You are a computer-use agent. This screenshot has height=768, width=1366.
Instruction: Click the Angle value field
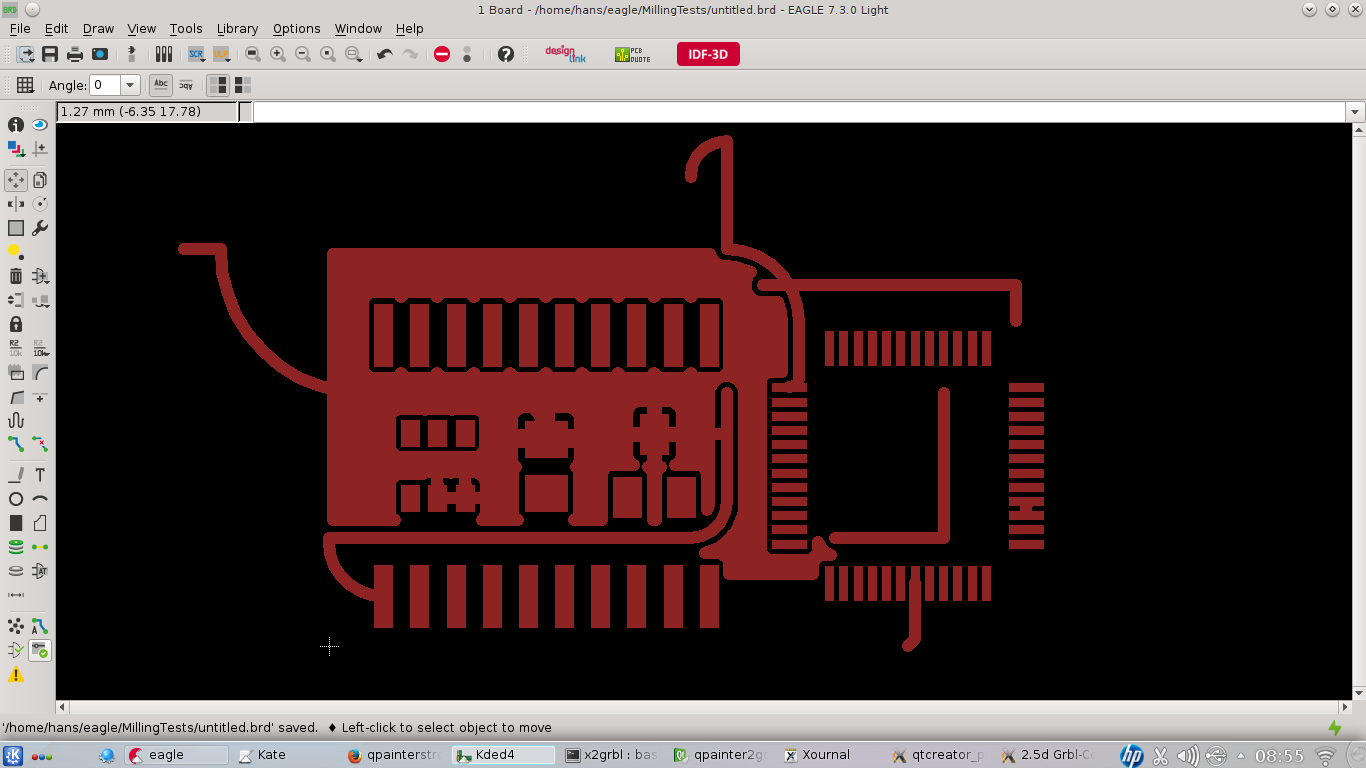104,85
